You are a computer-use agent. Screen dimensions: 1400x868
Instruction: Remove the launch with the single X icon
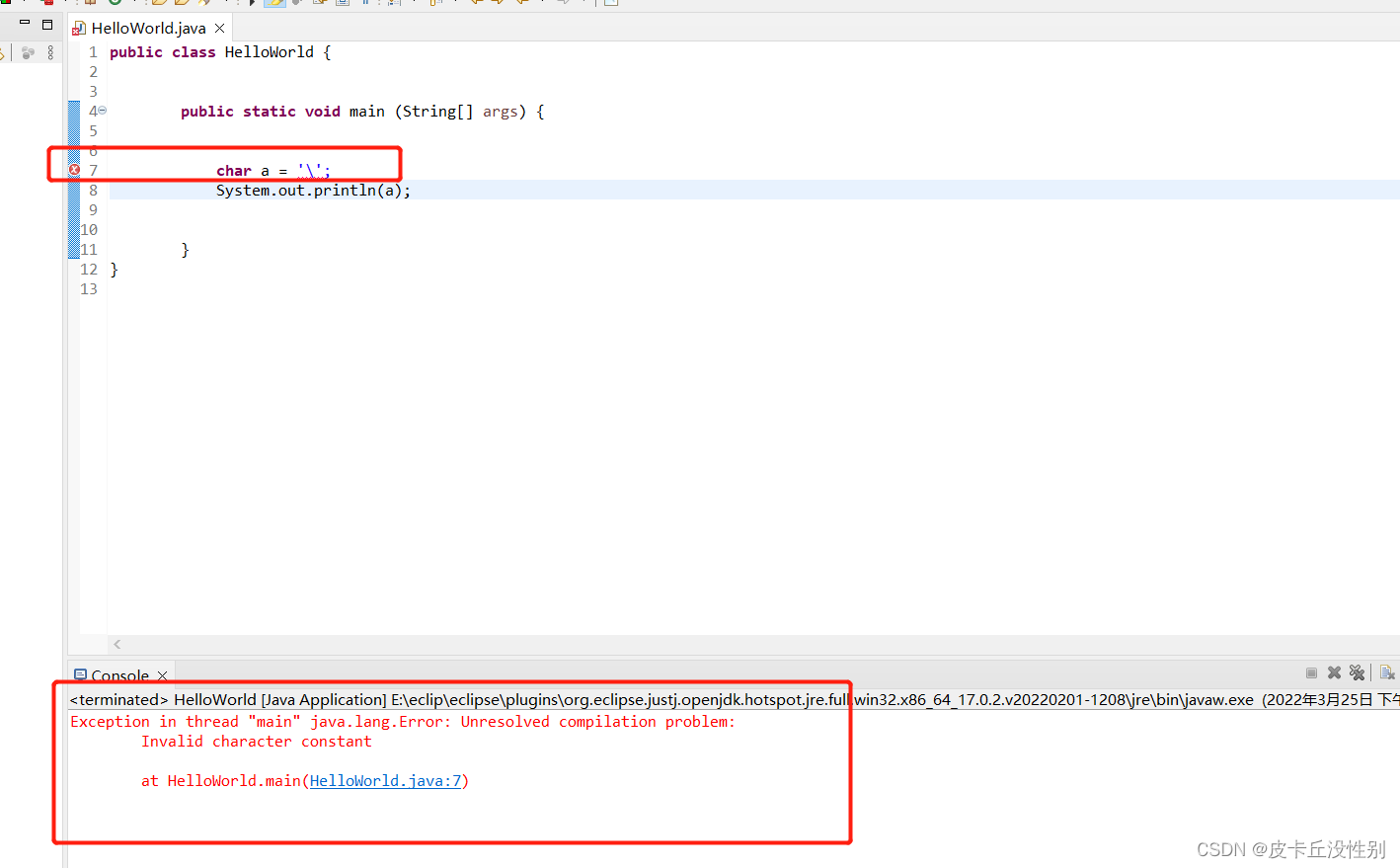point(1334,672)
